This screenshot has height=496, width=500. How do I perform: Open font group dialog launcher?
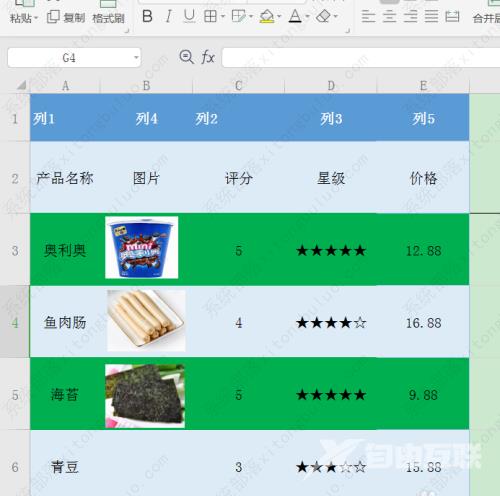[347, 31]
